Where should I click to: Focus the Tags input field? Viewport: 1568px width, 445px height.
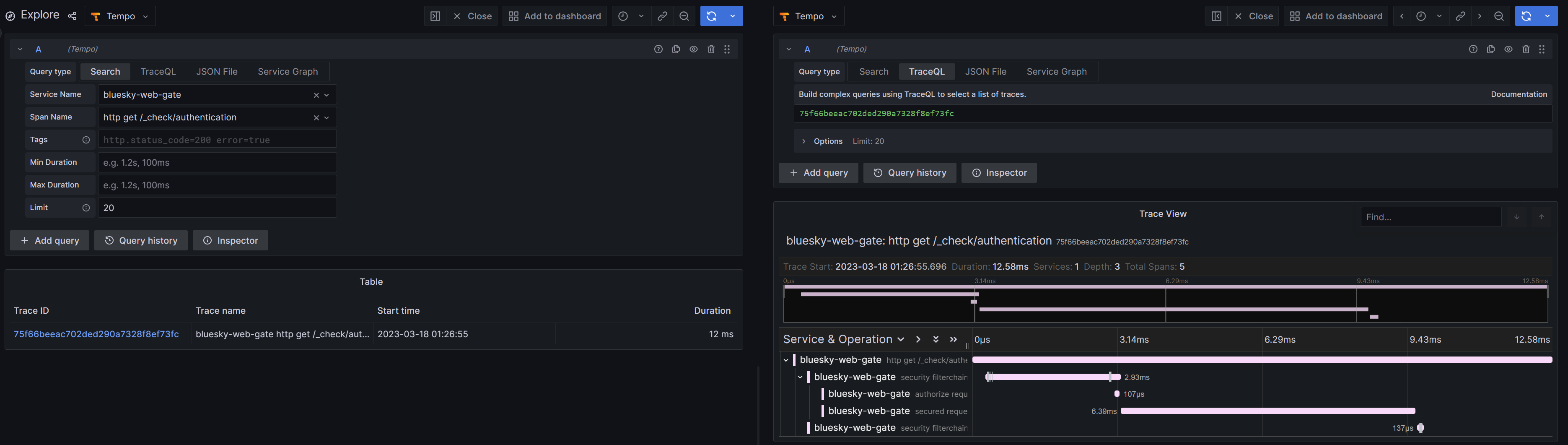[x=217, y=140]
